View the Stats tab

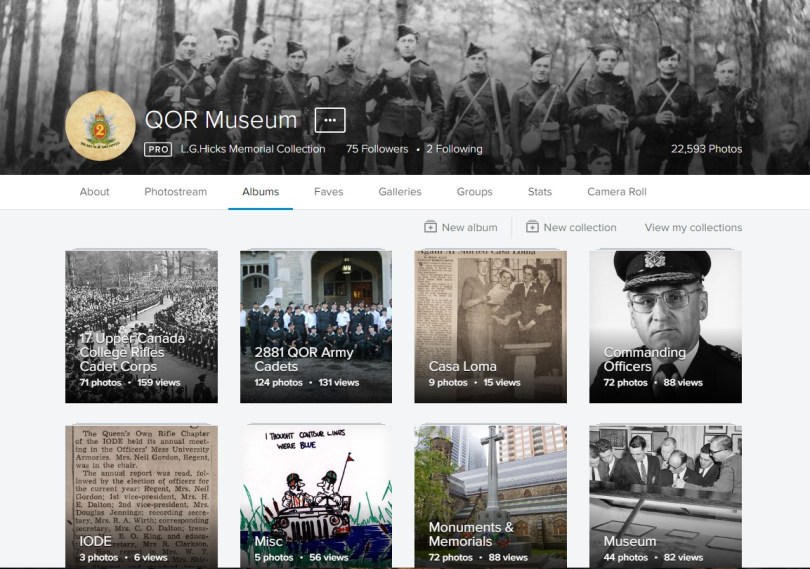[540, 192]
